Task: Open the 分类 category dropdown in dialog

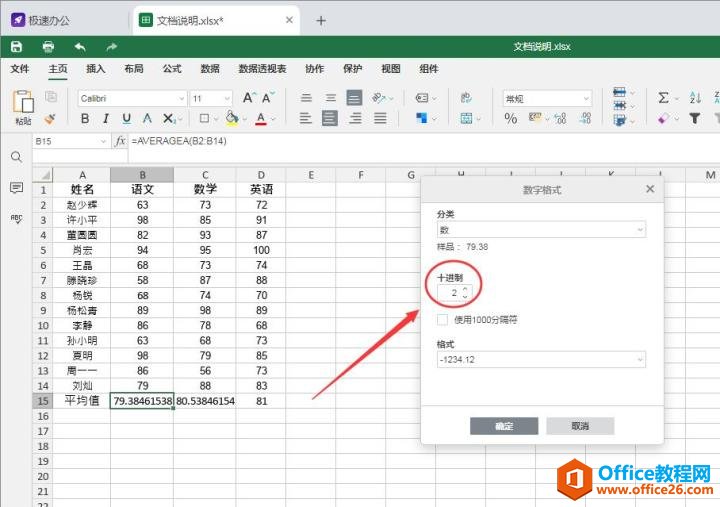Action: 541,230
